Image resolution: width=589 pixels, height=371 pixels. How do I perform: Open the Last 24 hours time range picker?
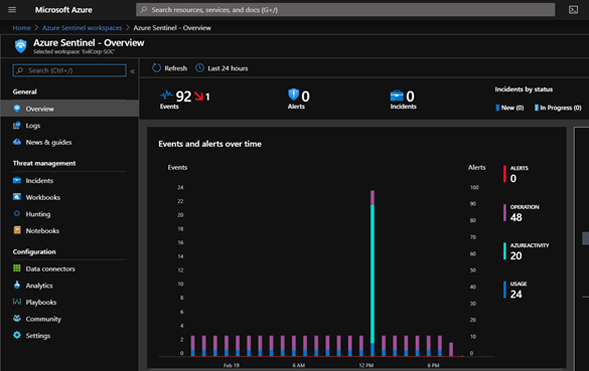pos(222,68)
